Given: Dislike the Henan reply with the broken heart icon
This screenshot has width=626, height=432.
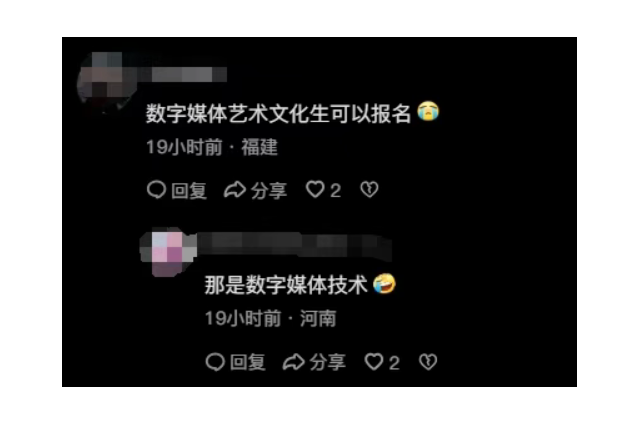Looking at the screenshot, I should [x=428, y=362].
